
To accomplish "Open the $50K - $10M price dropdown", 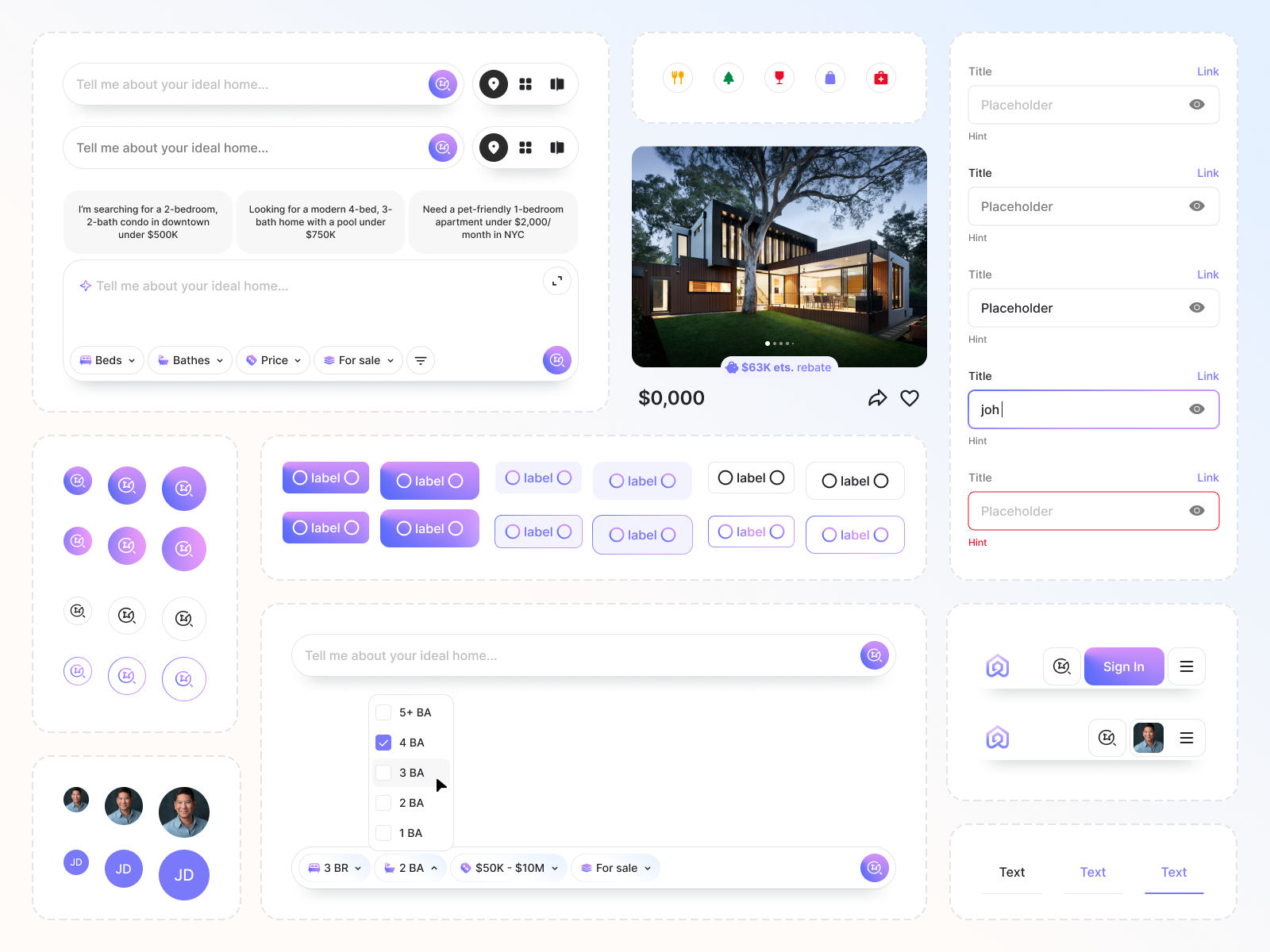I will point(509,868).
